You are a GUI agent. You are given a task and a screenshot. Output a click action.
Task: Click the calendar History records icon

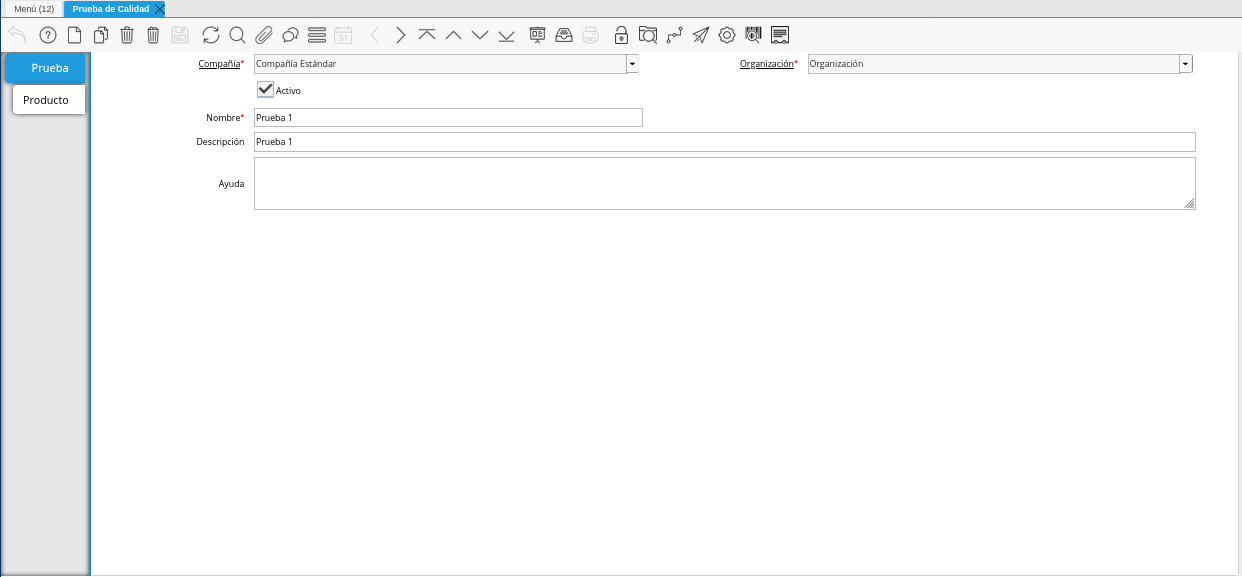[x=343, y=35]
